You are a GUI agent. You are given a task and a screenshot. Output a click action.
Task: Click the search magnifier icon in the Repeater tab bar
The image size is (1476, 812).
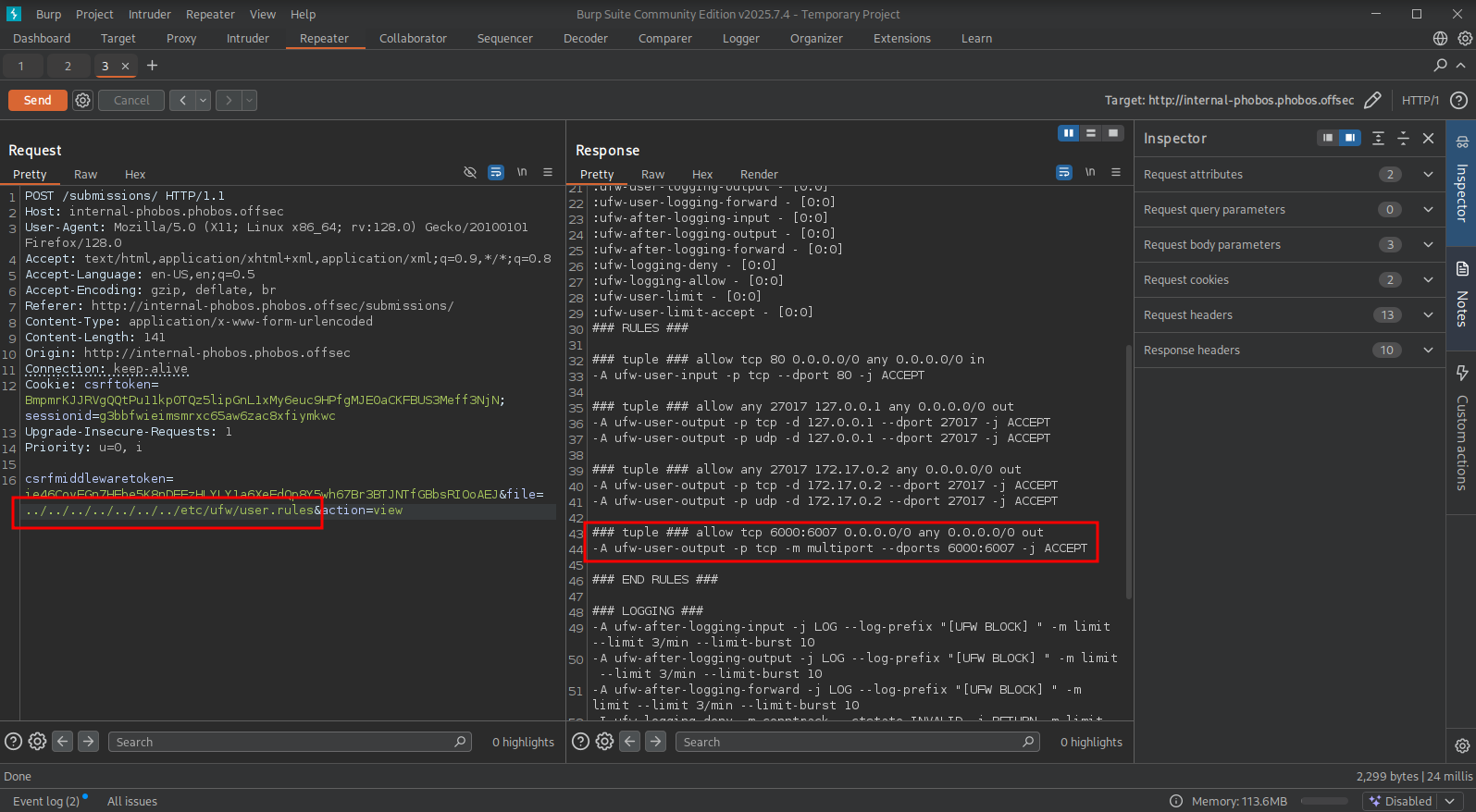(1440, 66)
